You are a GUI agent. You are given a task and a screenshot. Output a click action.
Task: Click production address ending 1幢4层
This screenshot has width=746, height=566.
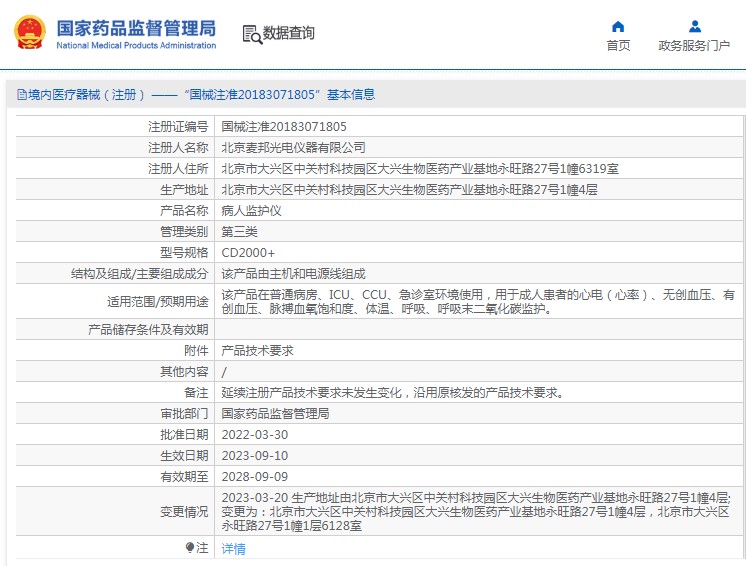[x=410, y=190]
